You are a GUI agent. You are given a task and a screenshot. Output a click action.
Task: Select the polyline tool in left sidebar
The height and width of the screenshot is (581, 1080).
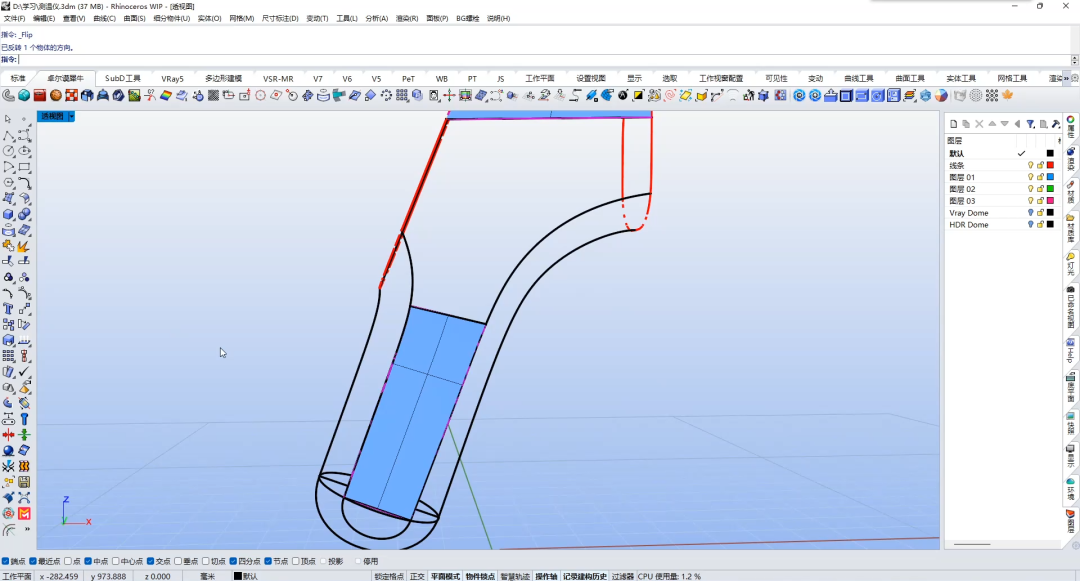8,135
